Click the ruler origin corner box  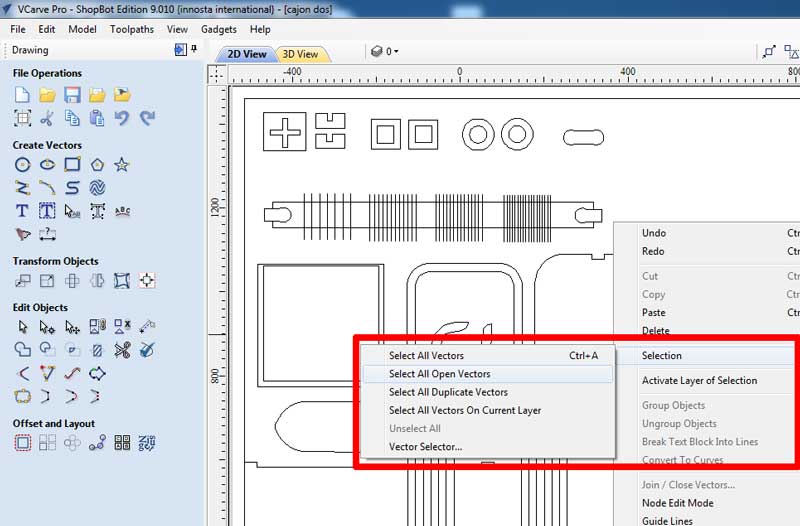pyautogui.click(x=216, y=74)
